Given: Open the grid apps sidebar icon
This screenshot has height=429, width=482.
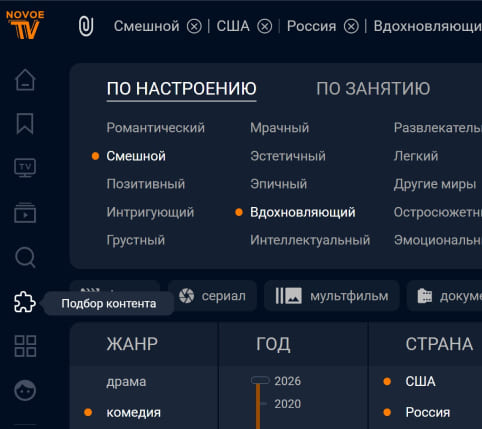Looking at the screenshot, I should tap(25, 346).
